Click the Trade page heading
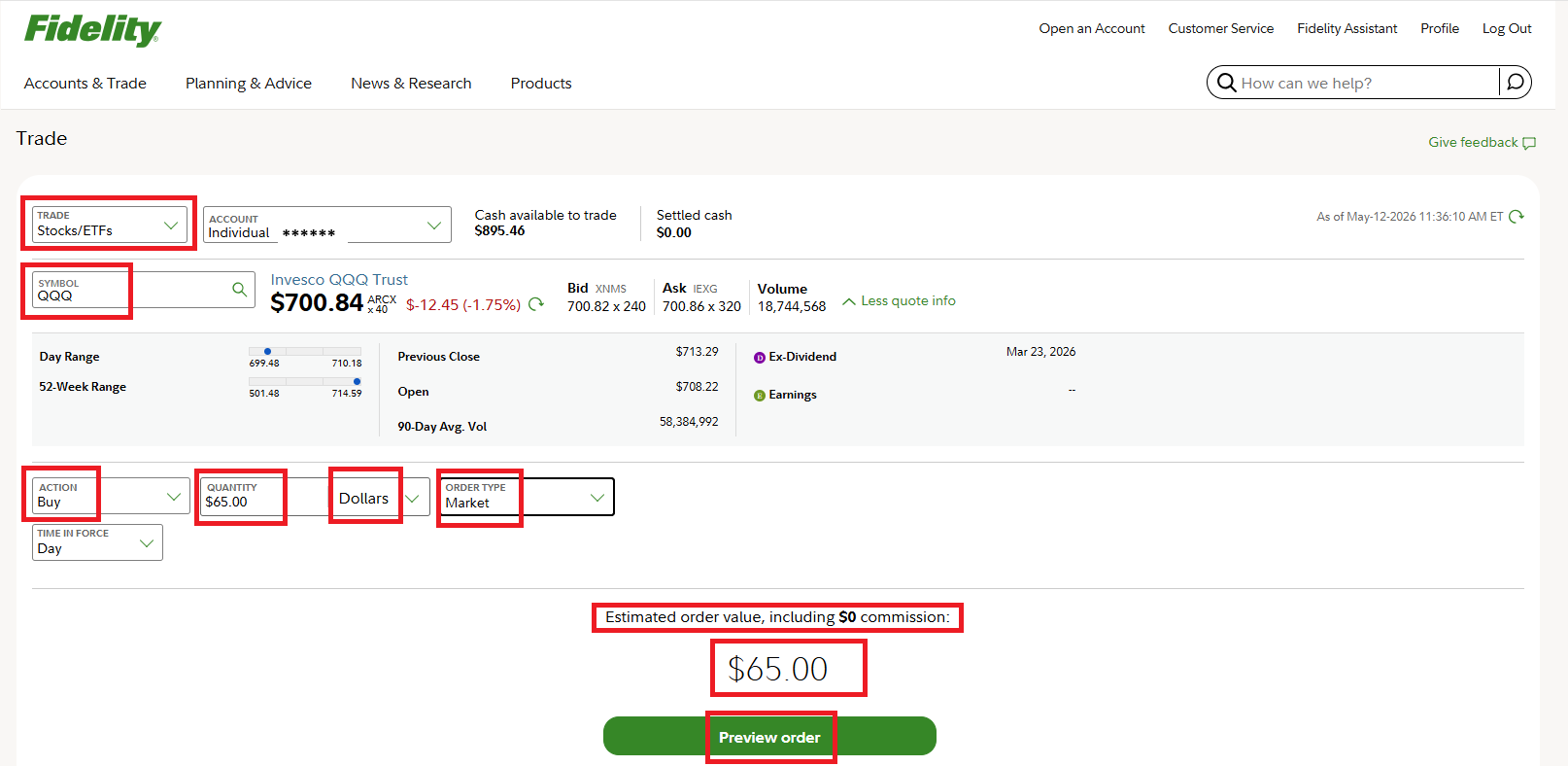This screenshot has height=766, width=1568. 42,139
